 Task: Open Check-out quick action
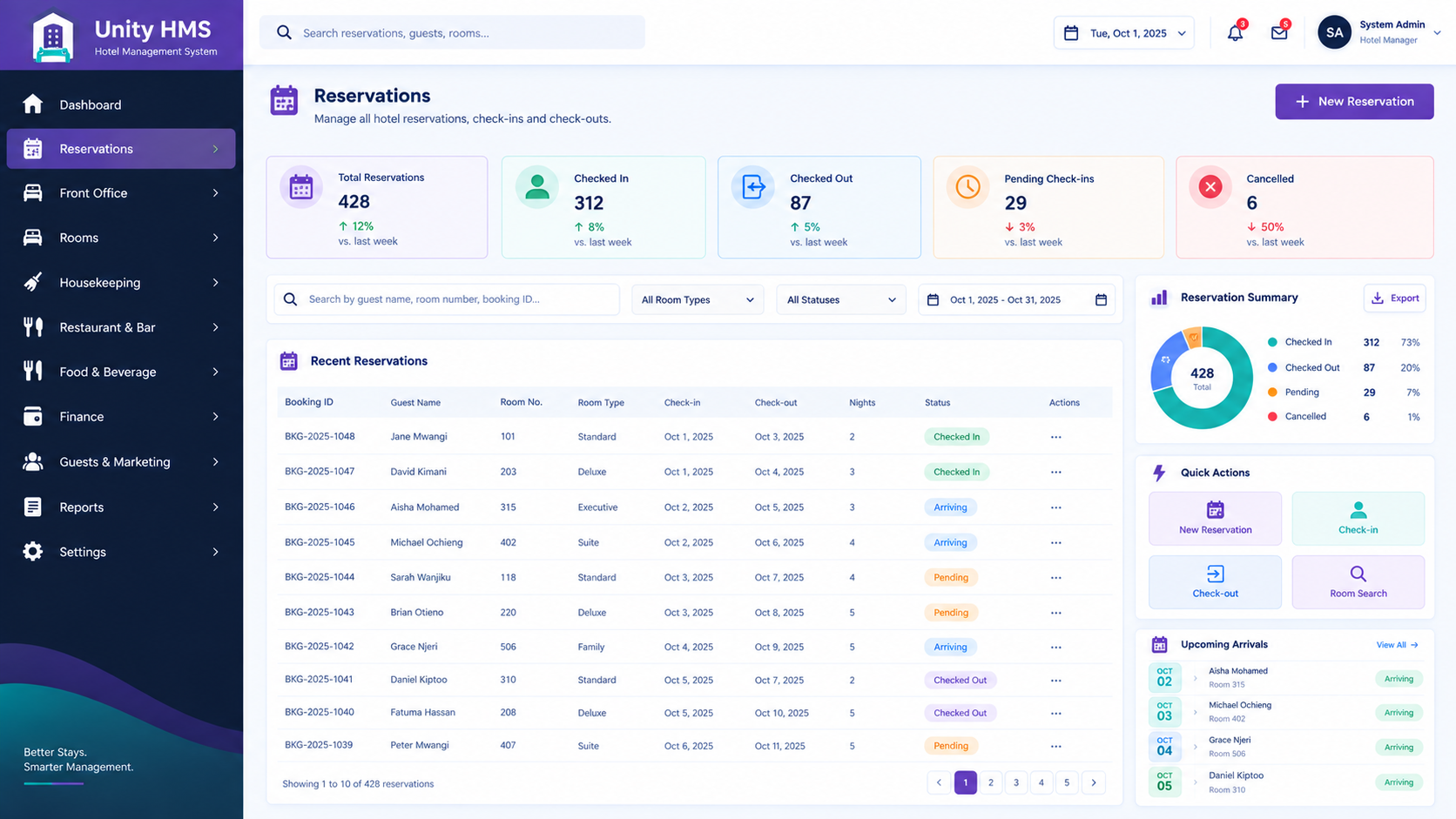tap(1215, 581)
